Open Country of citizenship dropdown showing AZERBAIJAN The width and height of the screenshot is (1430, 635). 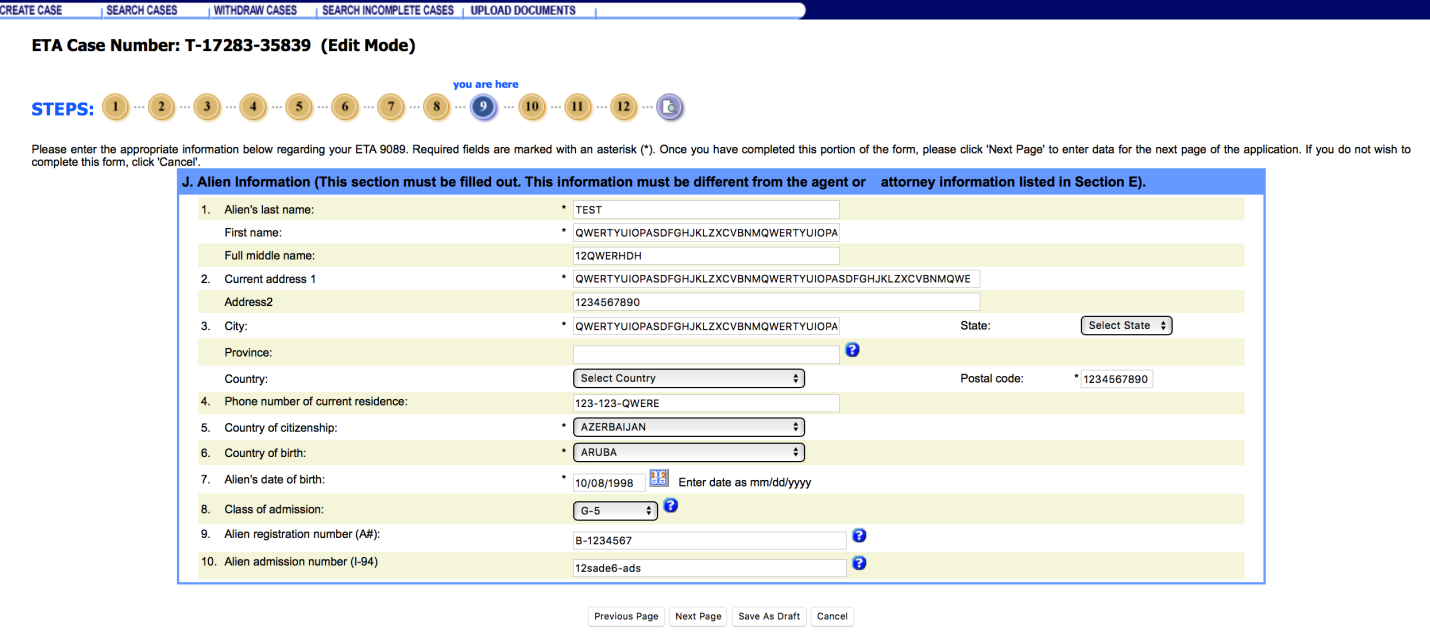click(x=689, y=427)
